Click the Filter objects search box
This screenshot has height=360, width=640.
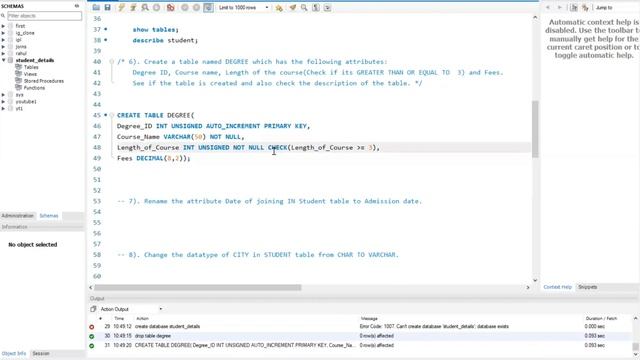pos(44,16)
